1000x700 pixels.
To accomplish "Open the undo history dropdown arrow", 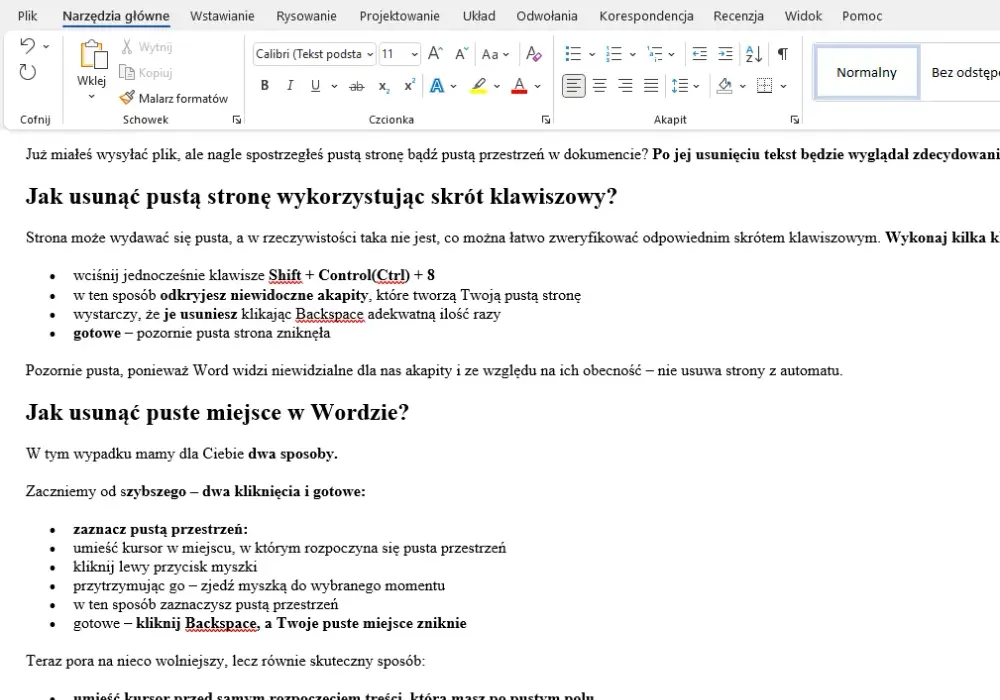I will [x=46, y=47].
